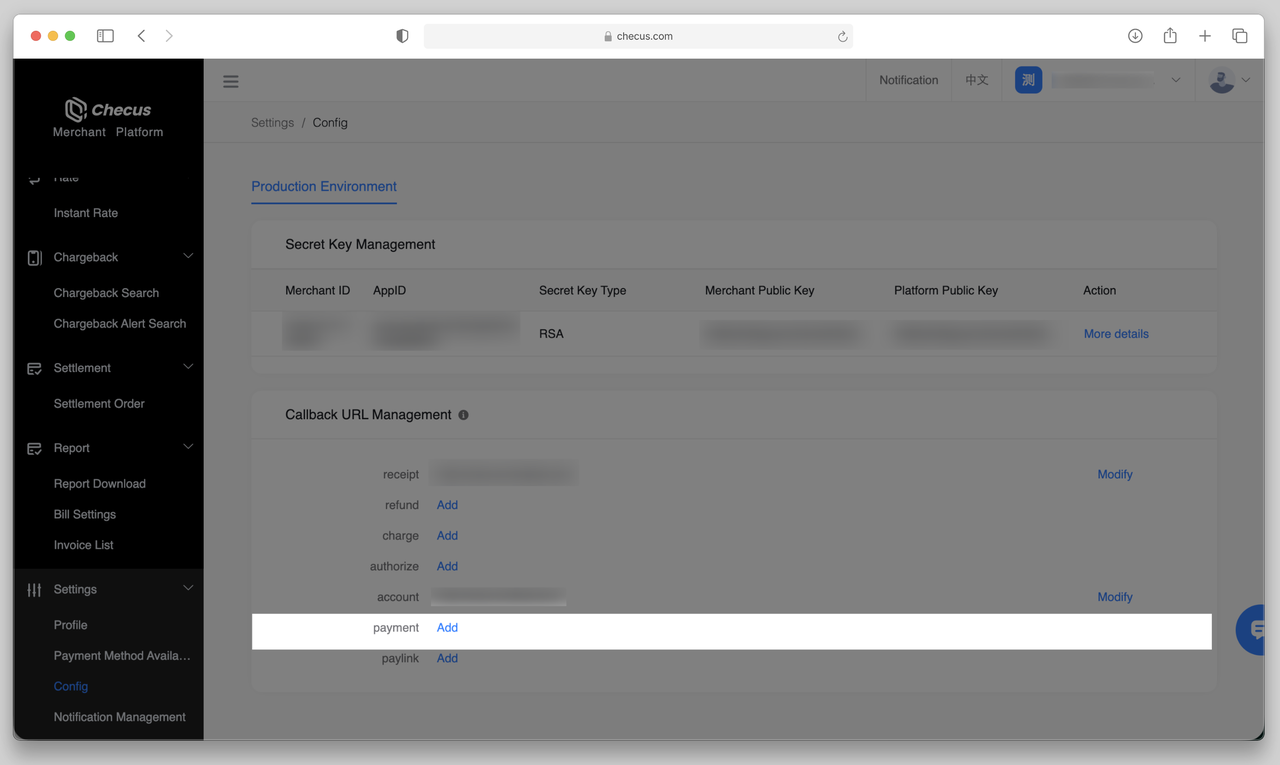The width and height of the screenshot is (1280, 765).
Task: Open Safari downloads icon
Action: [1135, 36]
